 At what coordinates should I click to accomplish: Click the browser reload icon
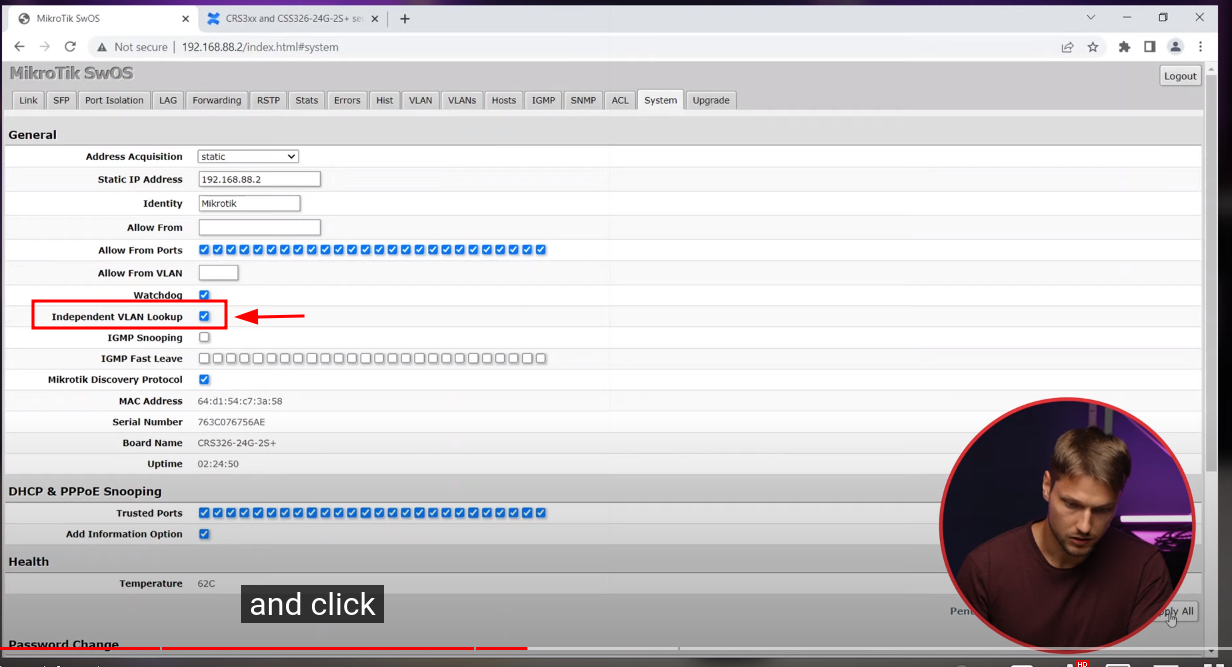click(x=69, y=47)
